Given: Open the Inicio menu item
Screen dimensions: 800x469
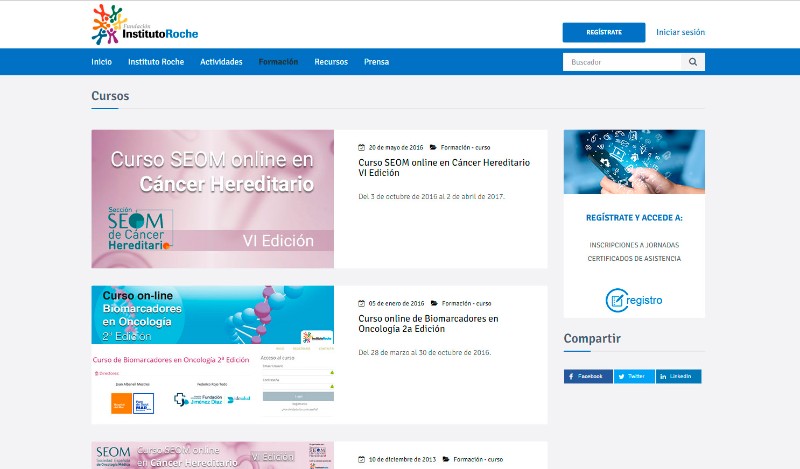Looking at the screenshot, I should [102, 62].
